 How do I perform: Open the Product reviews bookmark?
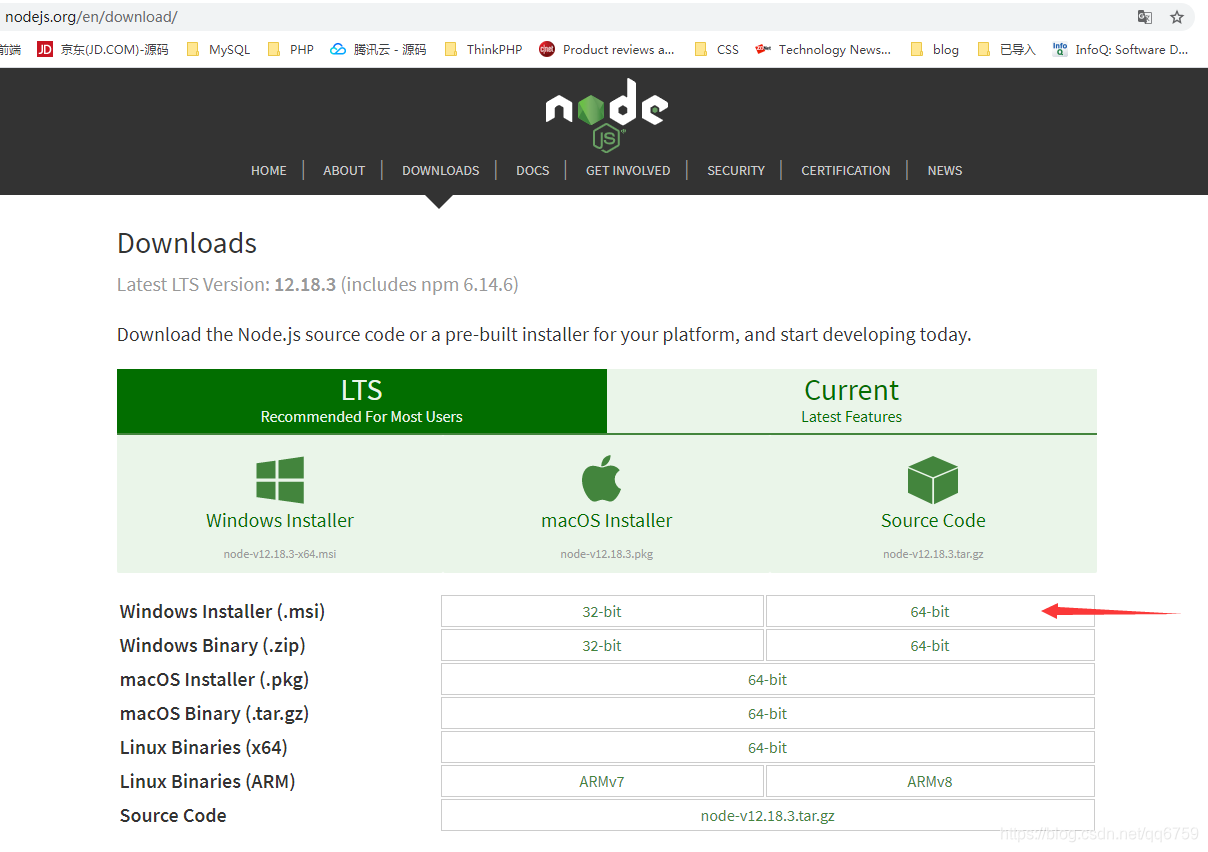(x=607, y=49)
